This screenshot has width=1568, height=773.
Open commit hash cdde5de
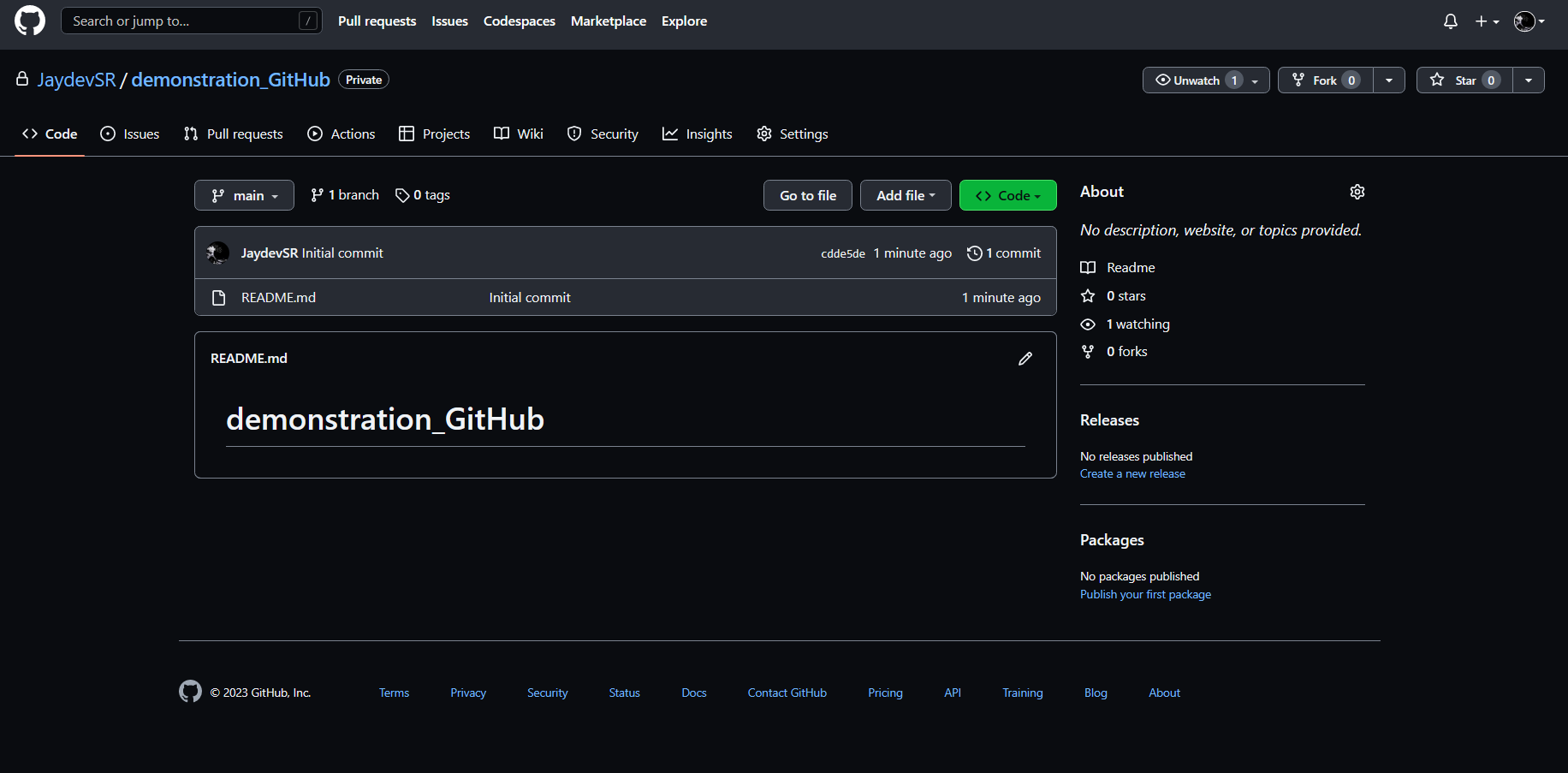[x=843, y=253]
